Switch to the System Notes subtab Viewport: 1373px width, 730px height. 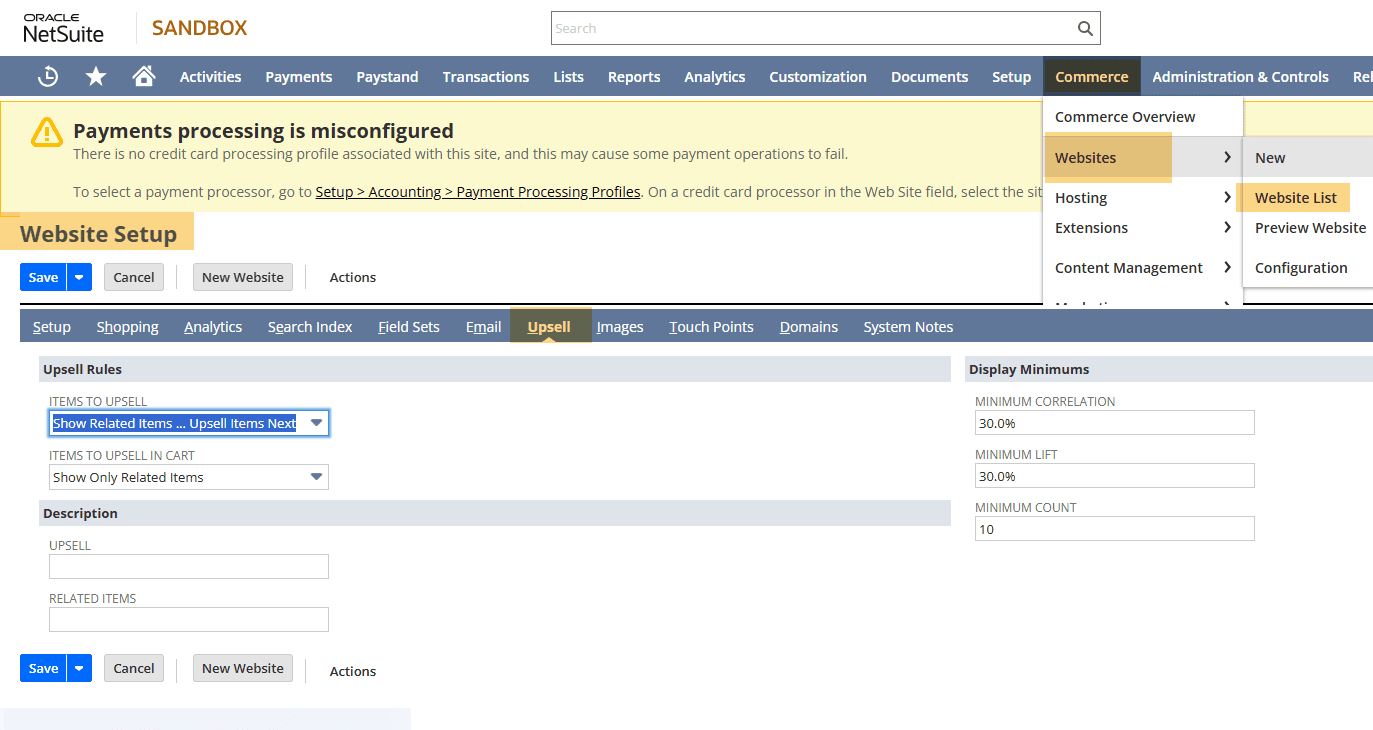908,327
